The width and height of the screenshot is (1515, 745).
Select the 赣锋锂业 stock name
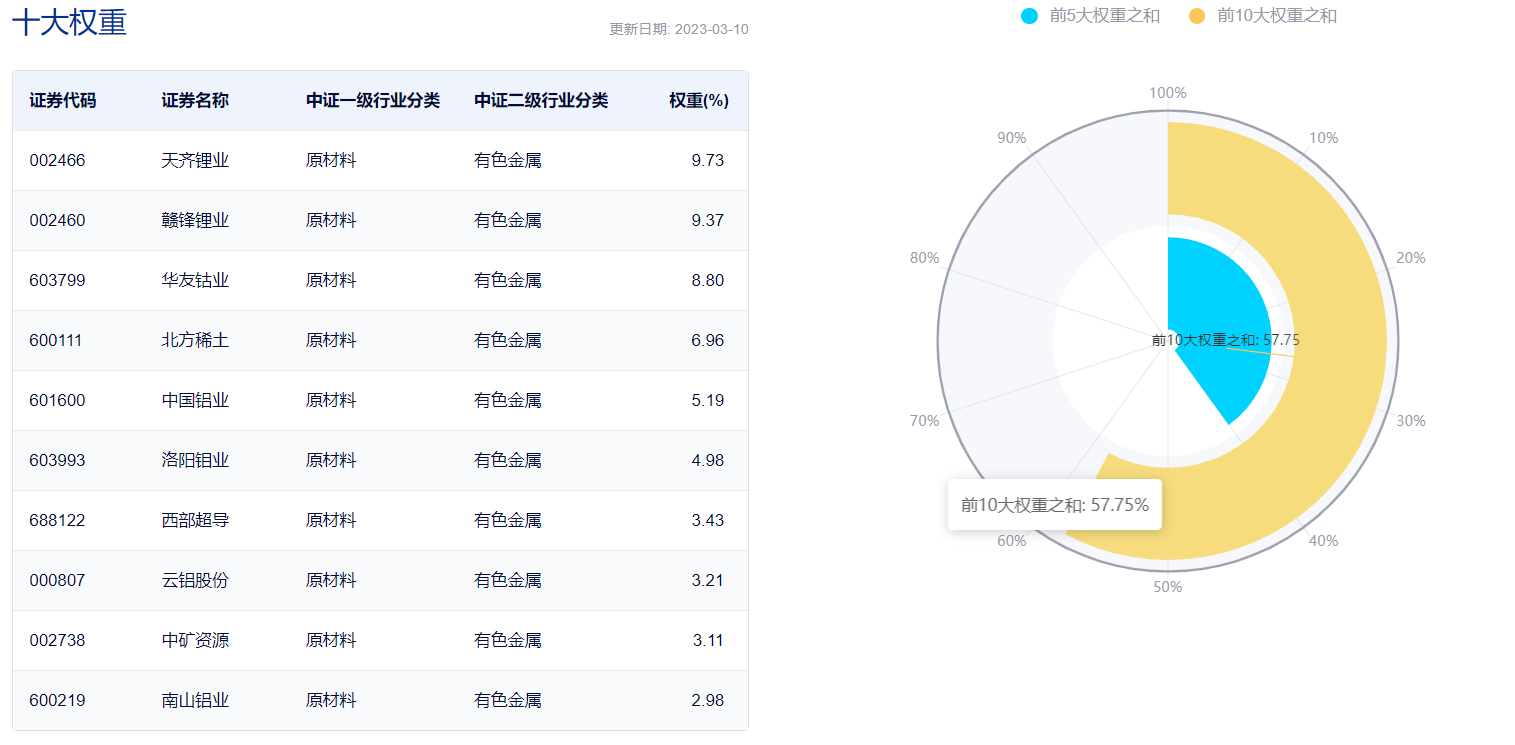click(x=195, y=221)
